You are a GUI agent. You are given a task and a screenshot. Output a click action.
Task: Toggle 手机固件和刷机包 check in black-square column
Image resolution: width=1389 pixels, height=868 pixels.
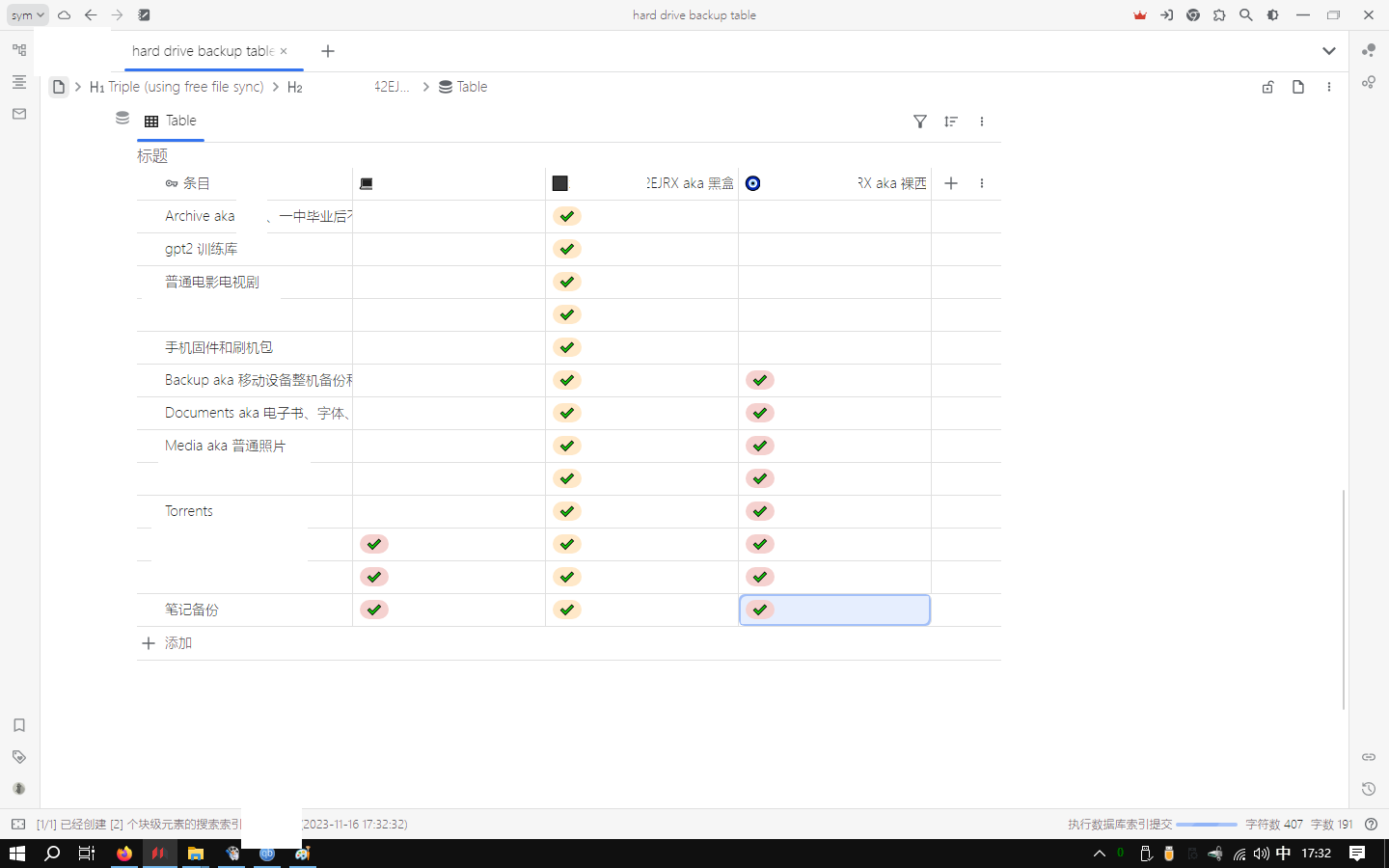tap(567, 347)
